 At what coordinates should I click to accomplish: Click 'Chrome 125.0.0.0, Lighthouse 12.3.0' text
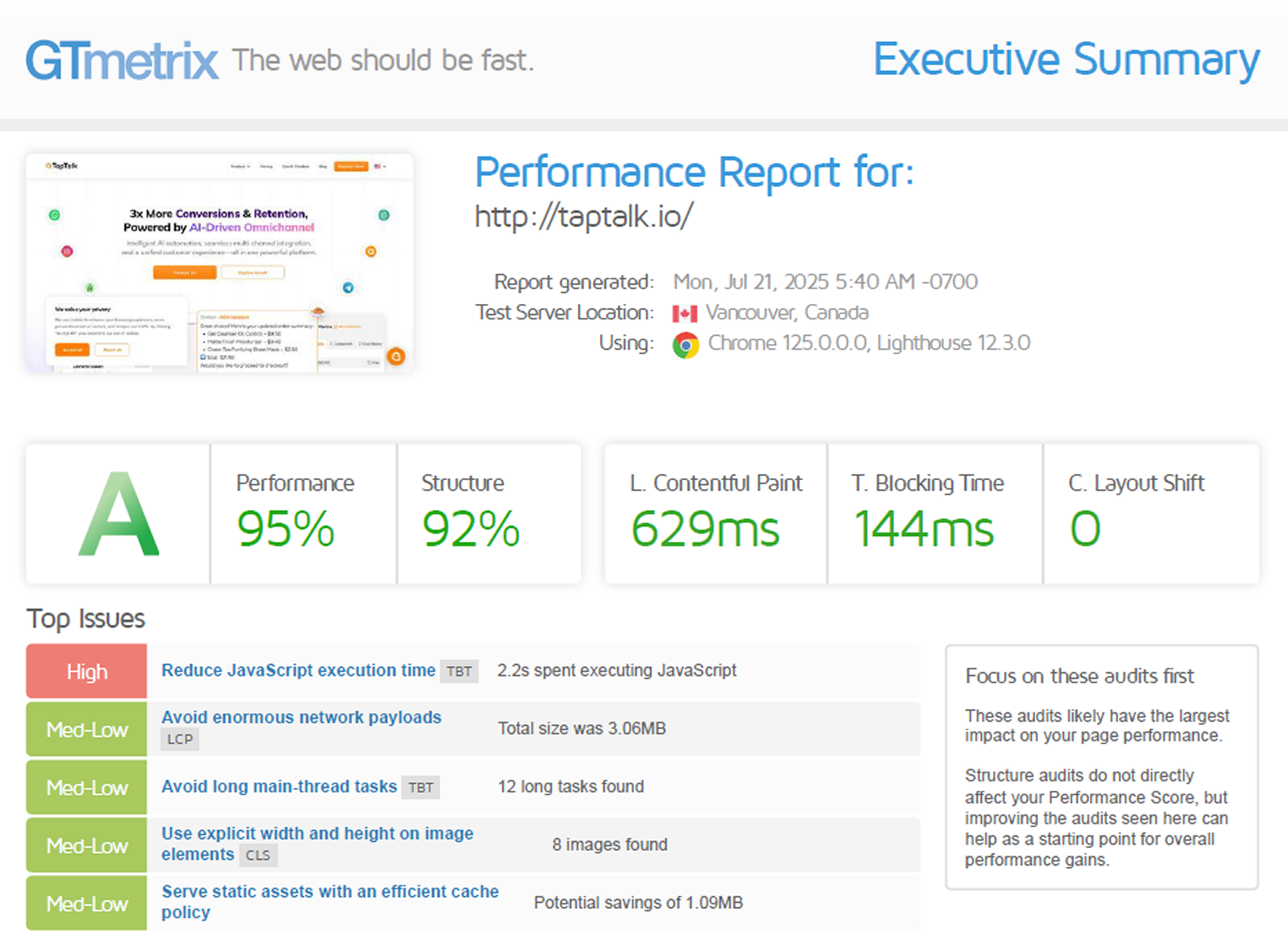click(x=869, y=343)
